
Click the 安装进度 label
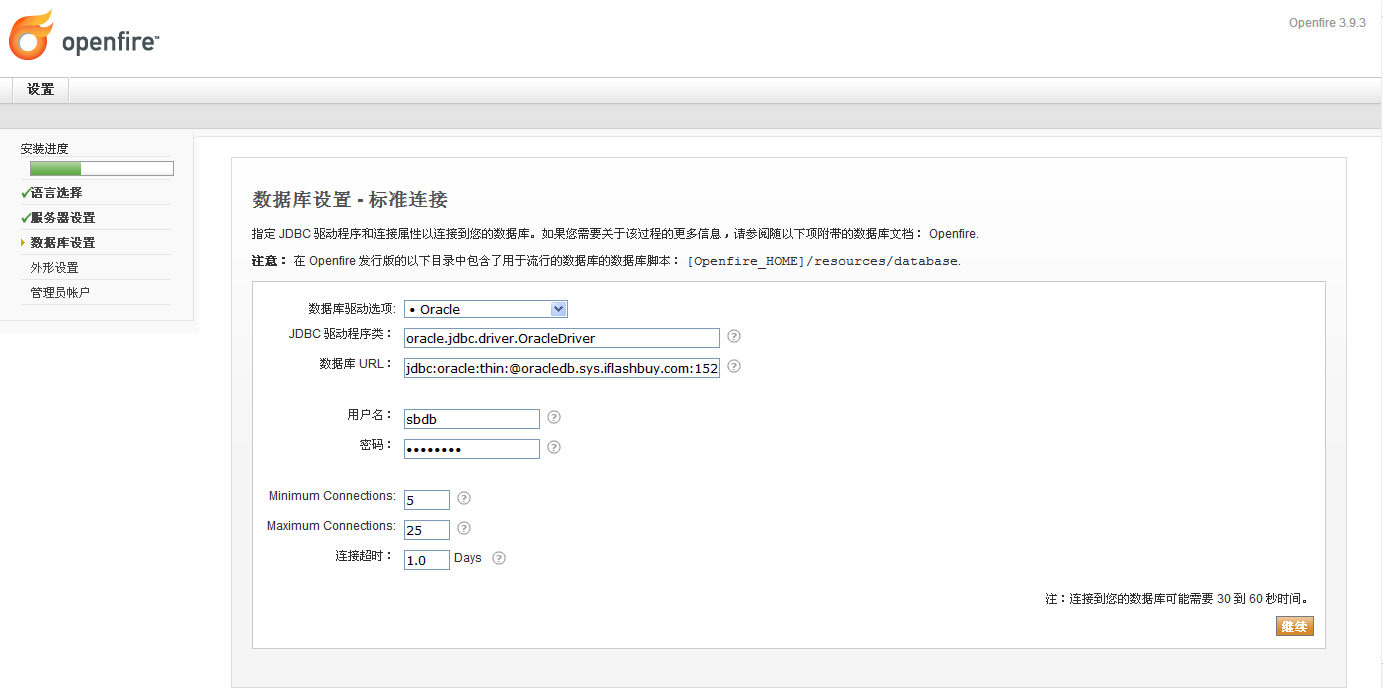click(45, 149)
